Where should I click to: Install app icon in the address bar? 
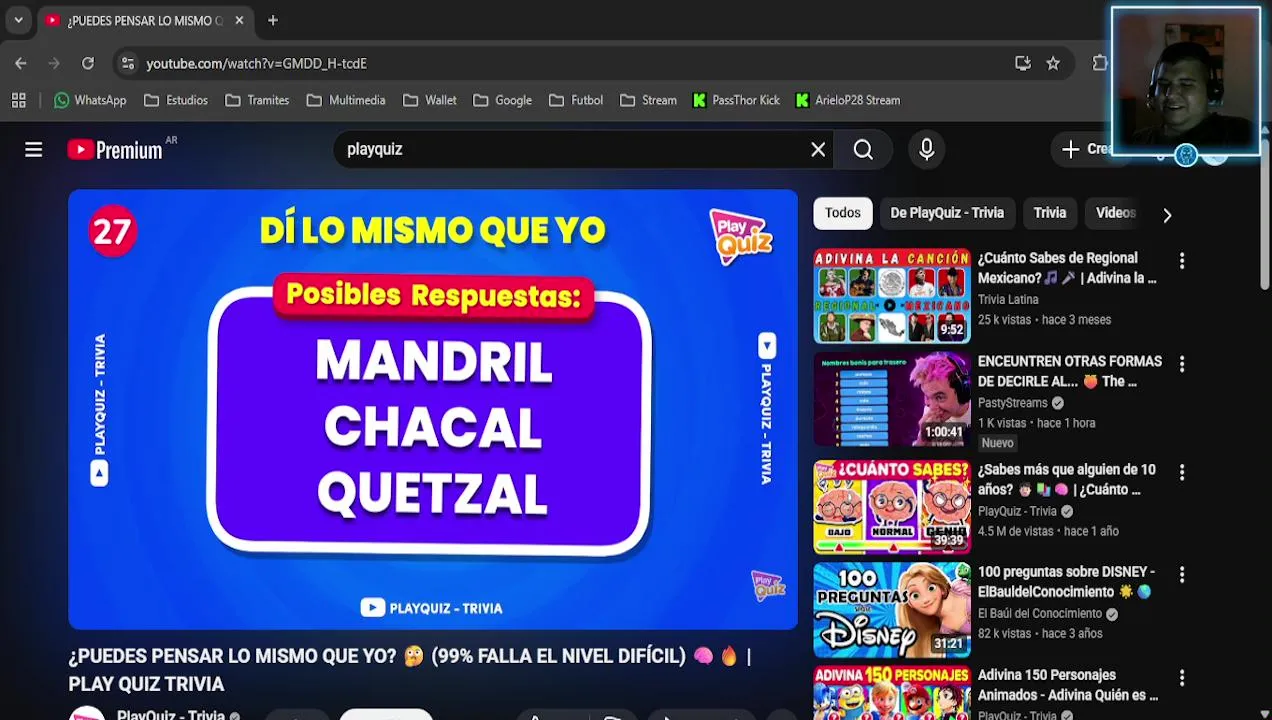[x=1022, y=63]
